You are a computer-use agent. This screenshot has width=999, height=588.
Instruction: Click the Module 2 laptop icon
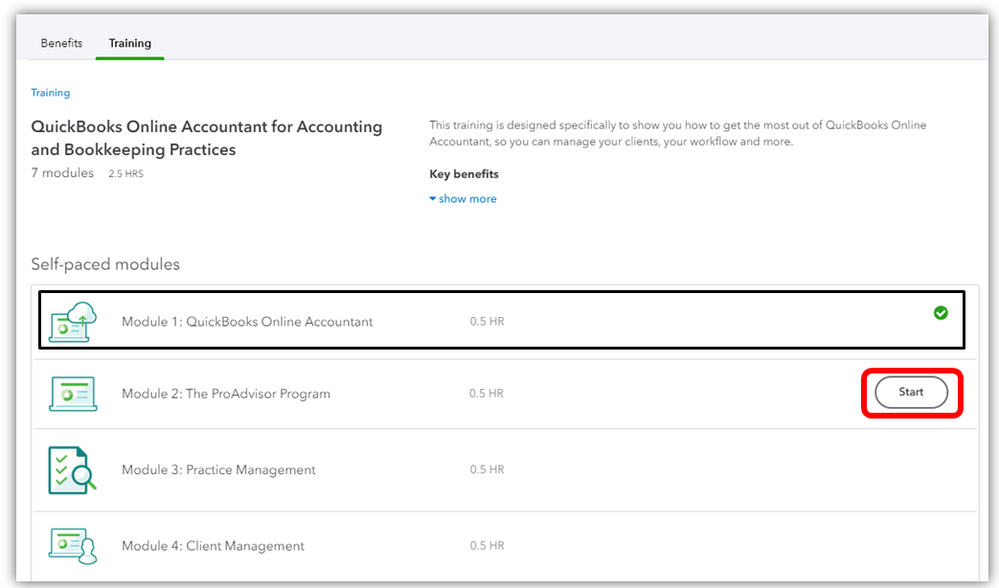(73, 394)
